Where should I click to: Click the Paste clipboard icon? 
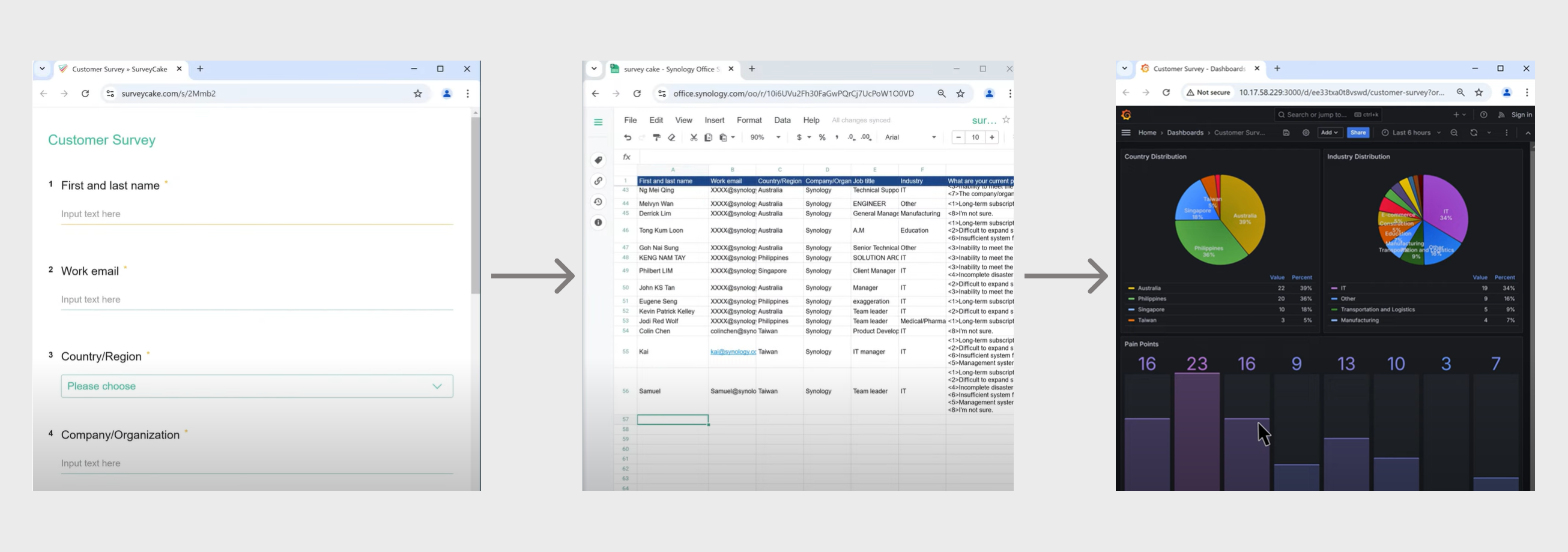(723, 137)
